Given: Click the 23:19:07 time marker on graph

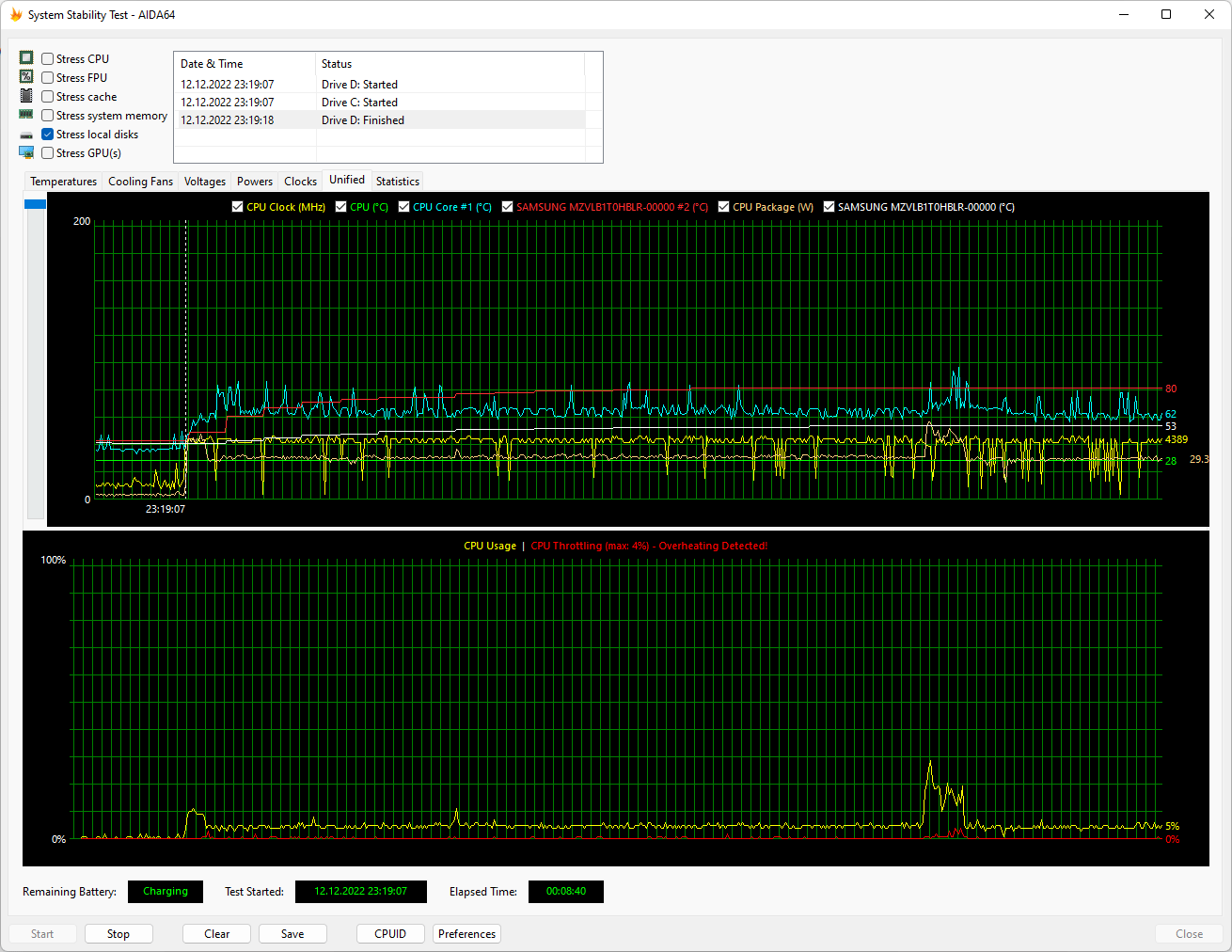Looking at the screenshot, I should 166,509.
